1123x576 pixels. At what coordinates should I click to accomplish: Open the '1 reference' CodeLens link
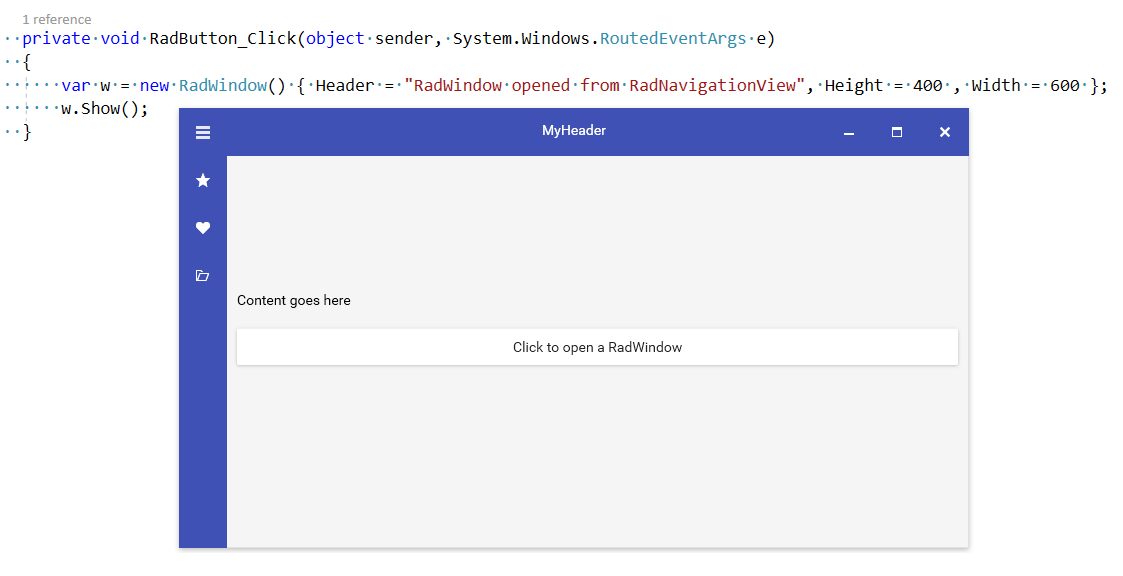pos(57,19)
